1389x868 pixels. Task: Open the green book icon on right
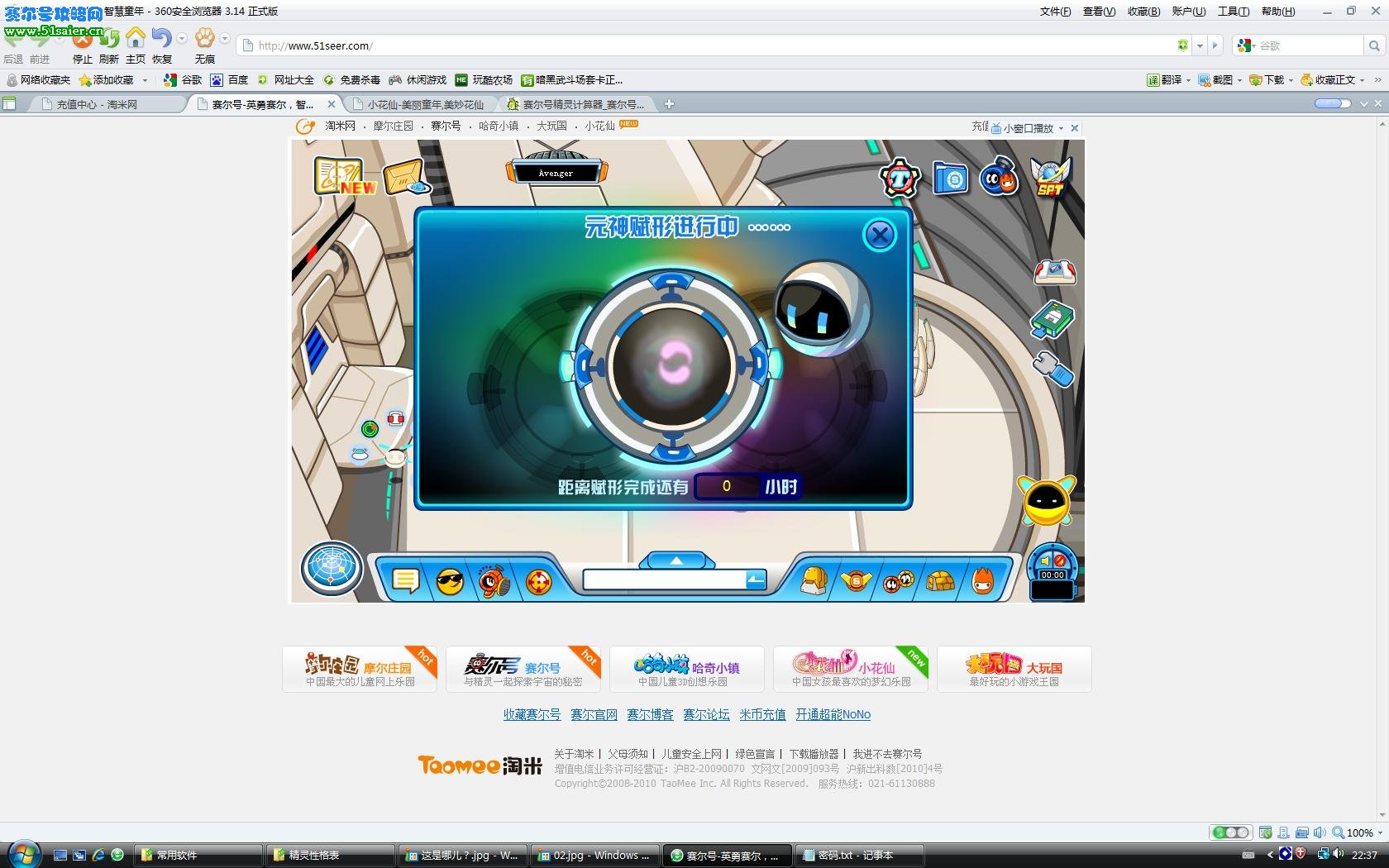point(1052,321)
